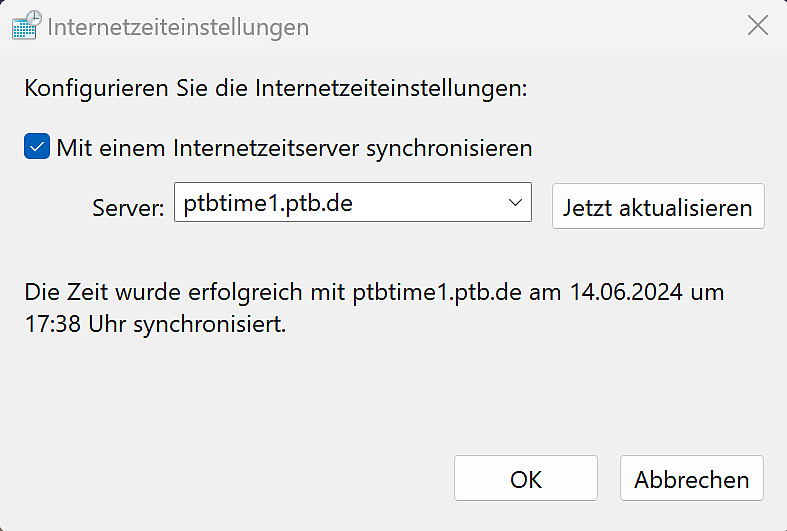Click the 'Jetzt aktualisieren' button

point(658,206)
